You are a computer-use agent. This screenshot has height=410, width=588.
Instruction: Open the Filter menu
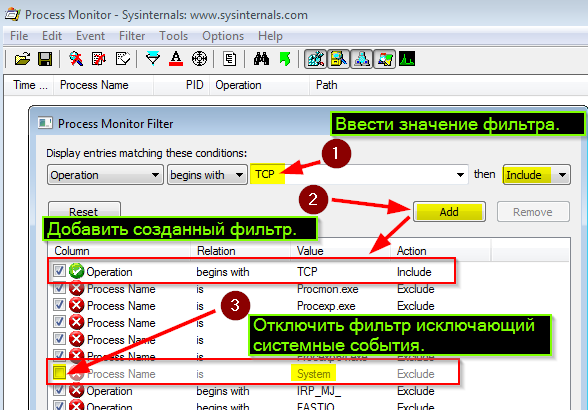[132, 36]
